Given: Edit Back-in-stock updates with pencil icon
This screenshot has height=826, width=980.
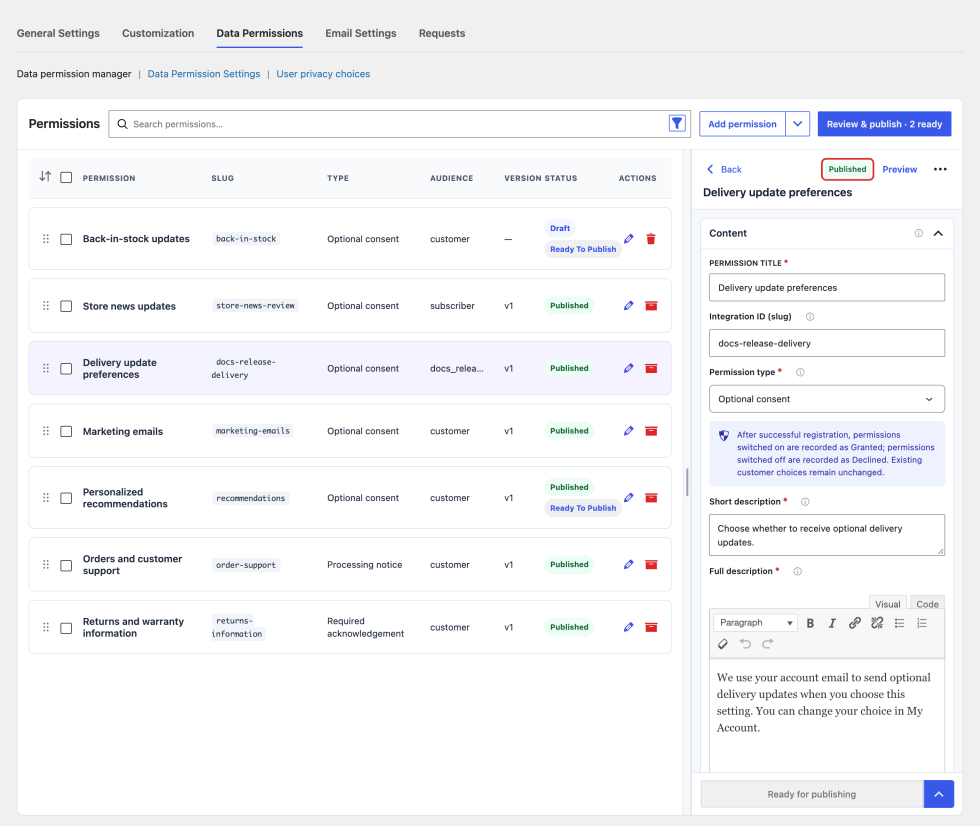Looking at the screenshot, I should 629,239.
